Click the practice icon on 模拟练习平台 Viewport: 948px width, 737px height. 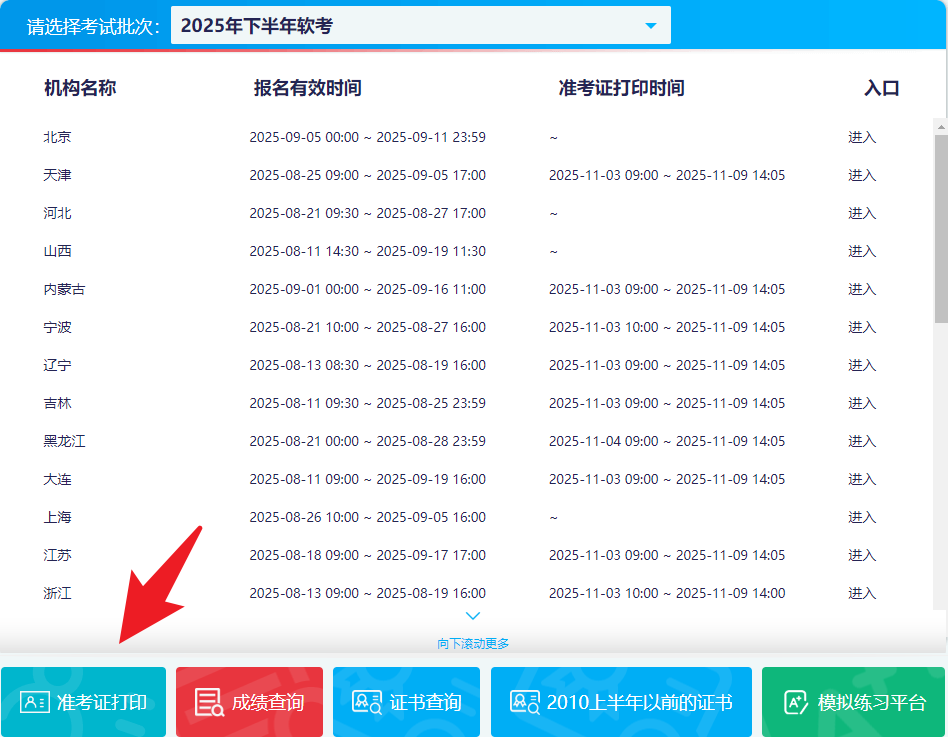[796, 702]
